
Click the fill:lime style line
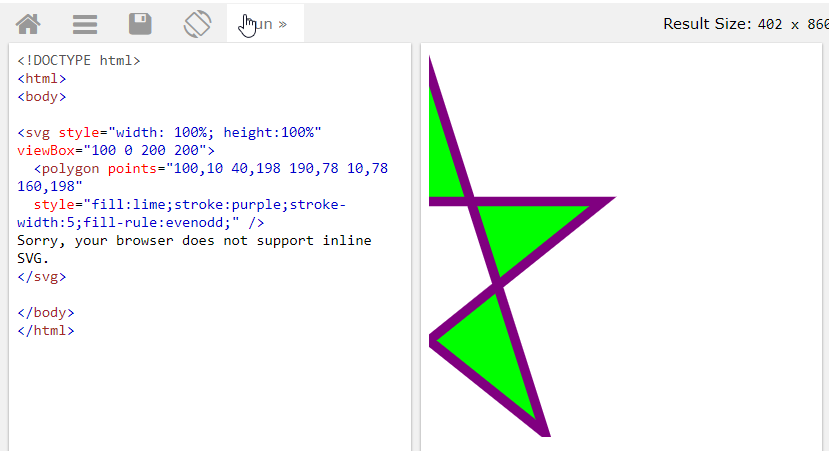189,204
